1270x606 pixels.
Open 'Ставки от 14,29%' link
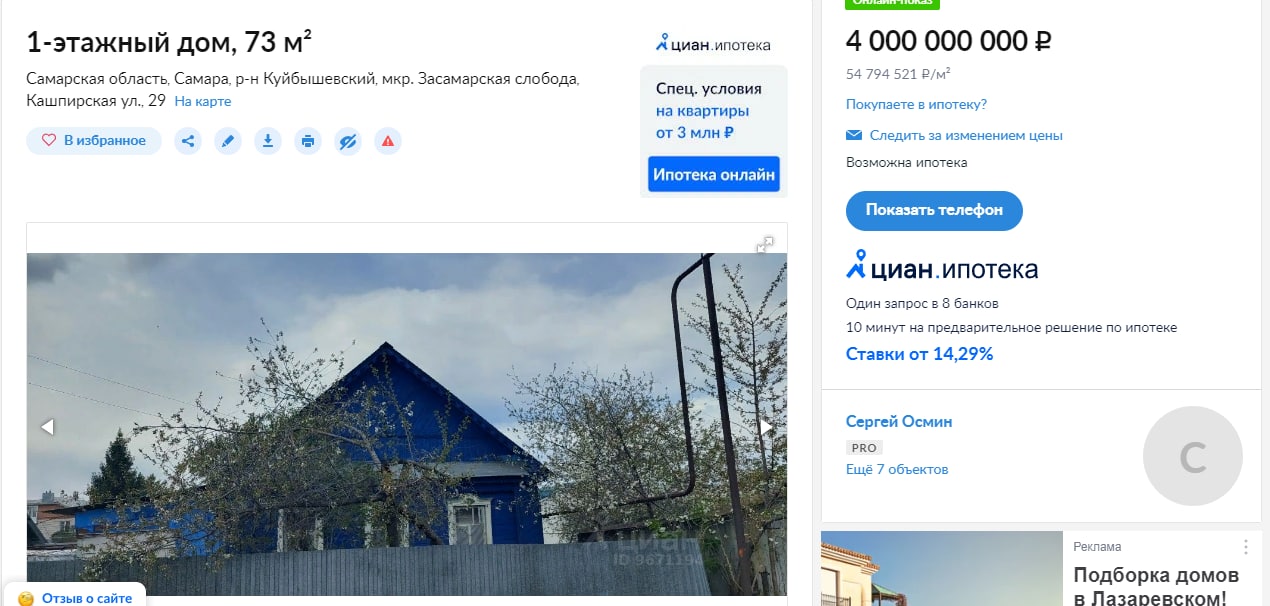coord(920,353)
